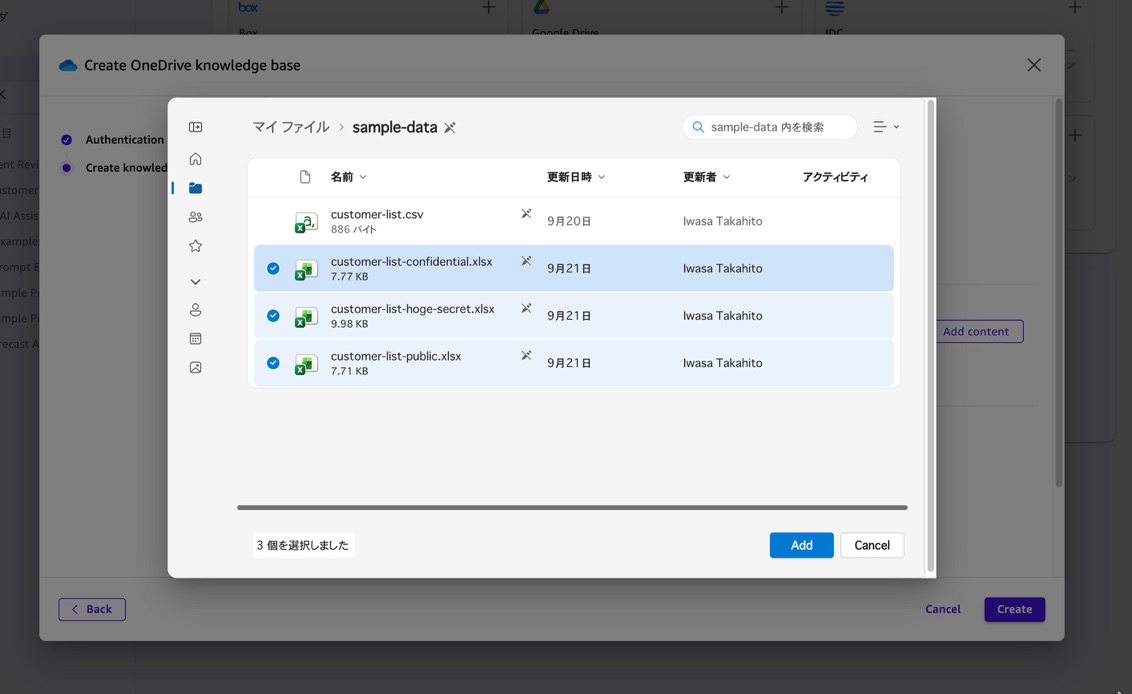This screenshot has width=1132, height=694.
Task: Open customer-list-confidential.xlsx file name
Action: click(x=412, y=261)
